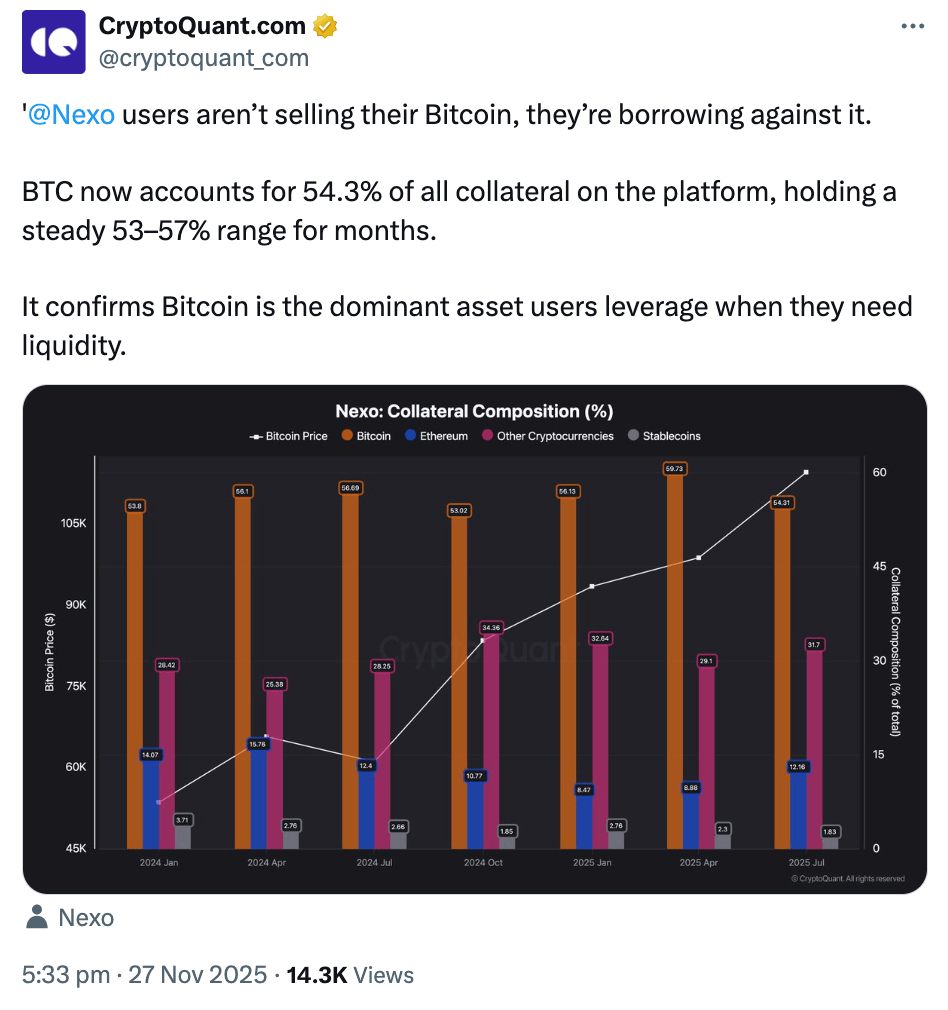Image resolution: width=948 pixels, height=1010 pixels.
Task: Click the CryptoQuant.com display name
Action: [x=203, y=26]
